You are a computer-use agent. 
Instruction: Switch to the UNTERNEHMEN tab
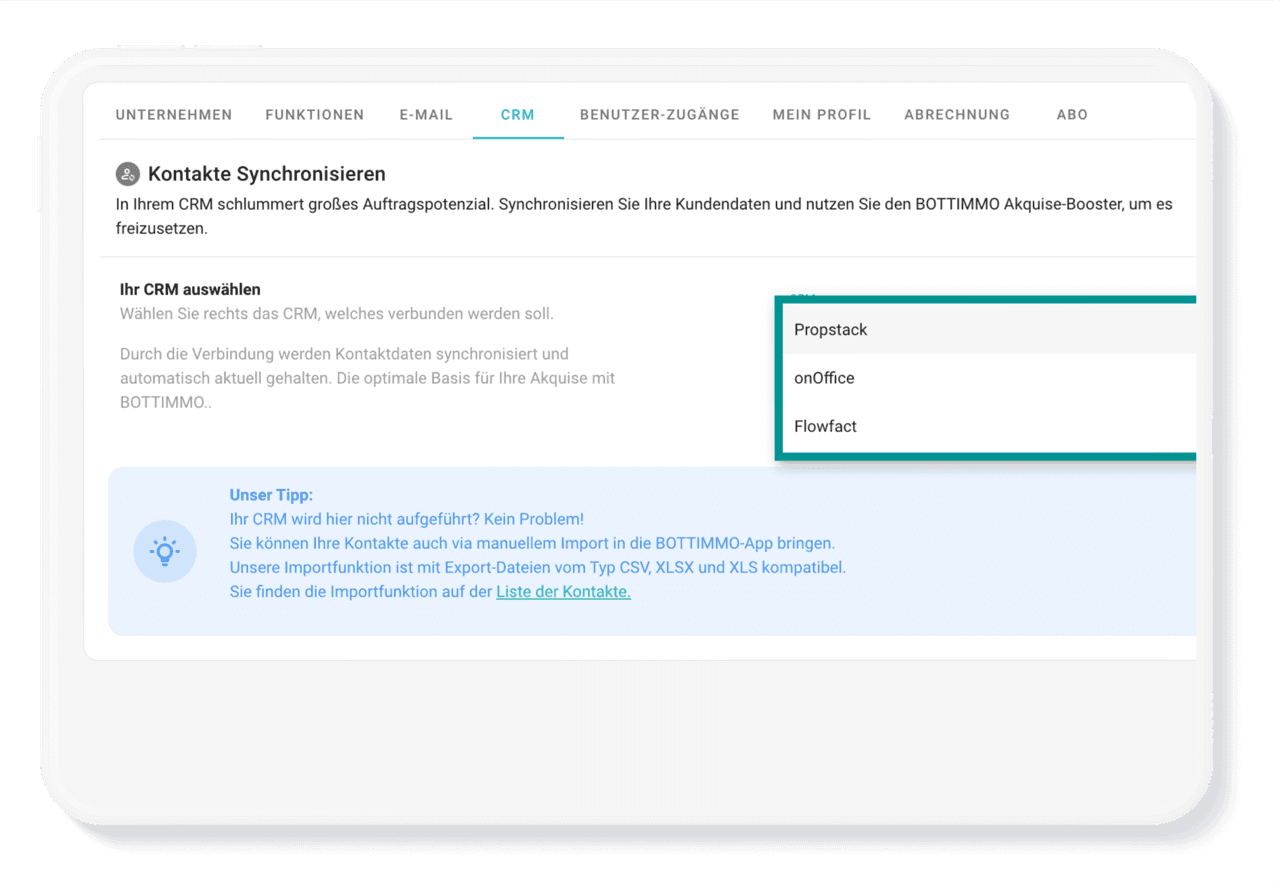point(174,114)
